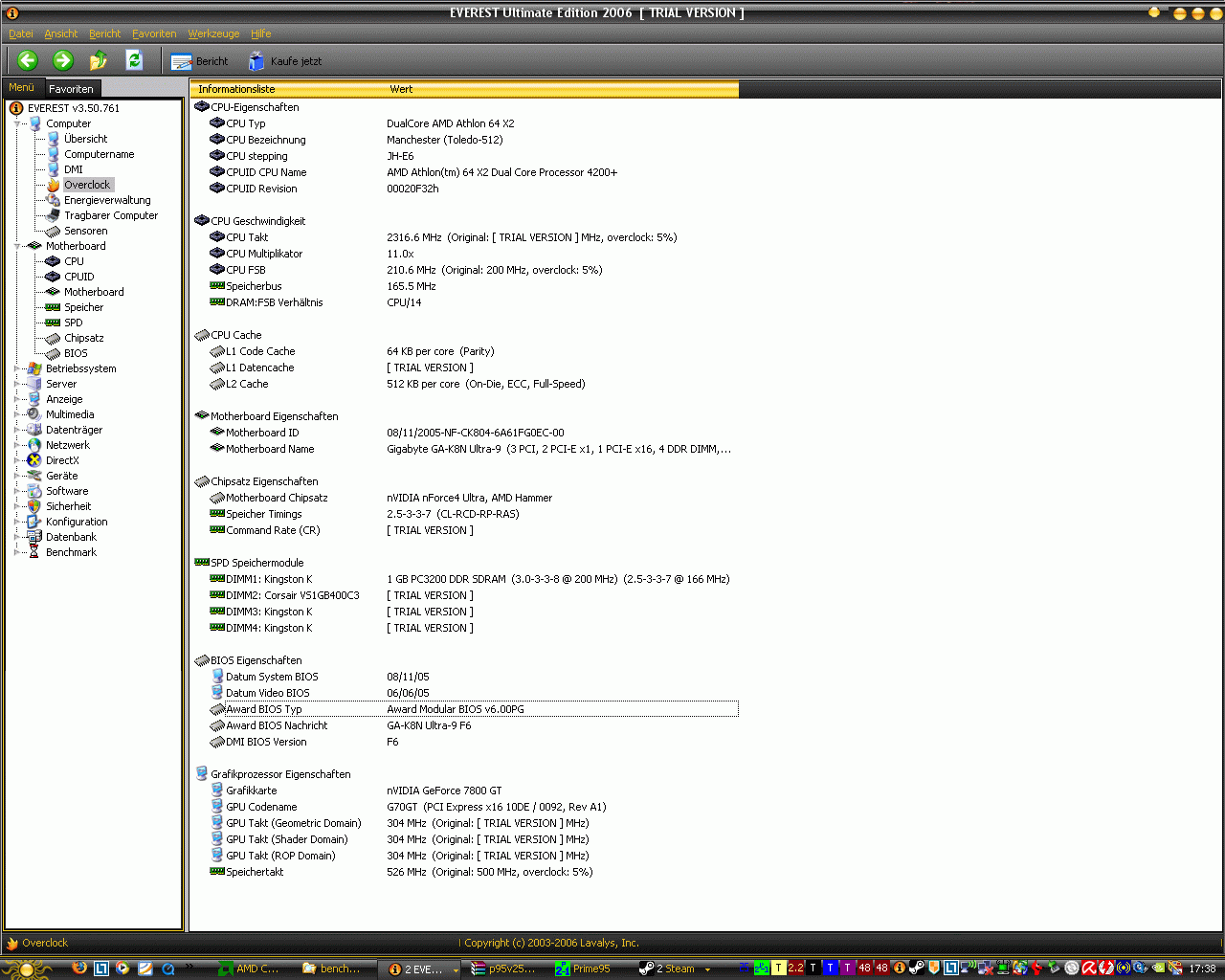Click the Firefox quick launch icon

[78, 968]
